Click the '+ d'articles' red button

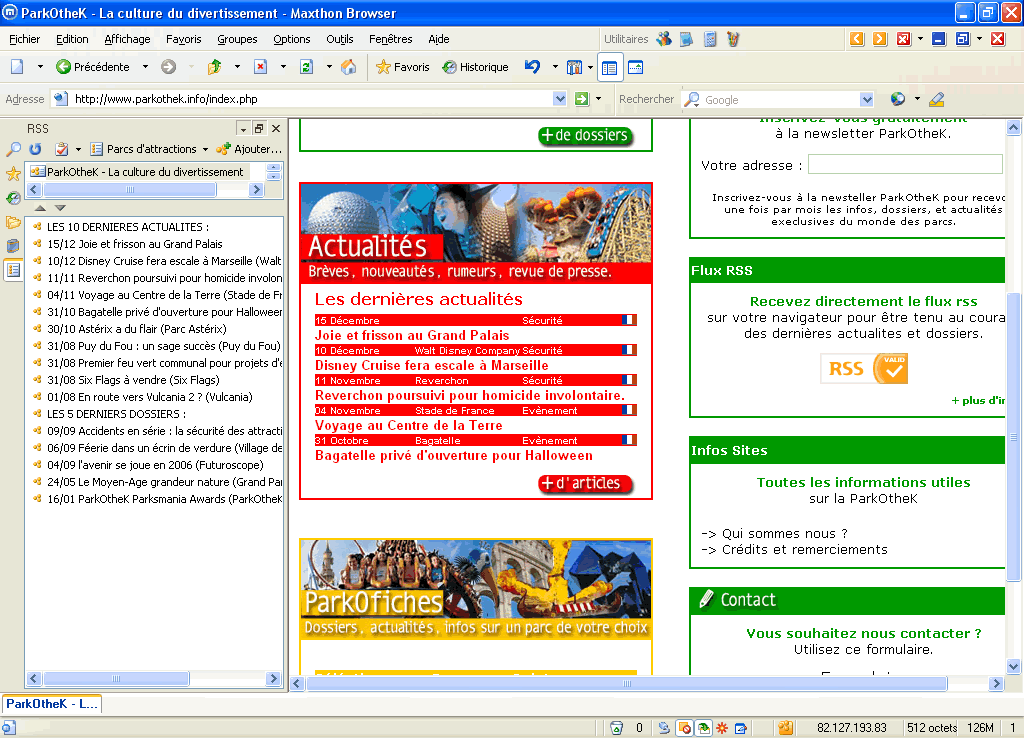click(585, 484)
